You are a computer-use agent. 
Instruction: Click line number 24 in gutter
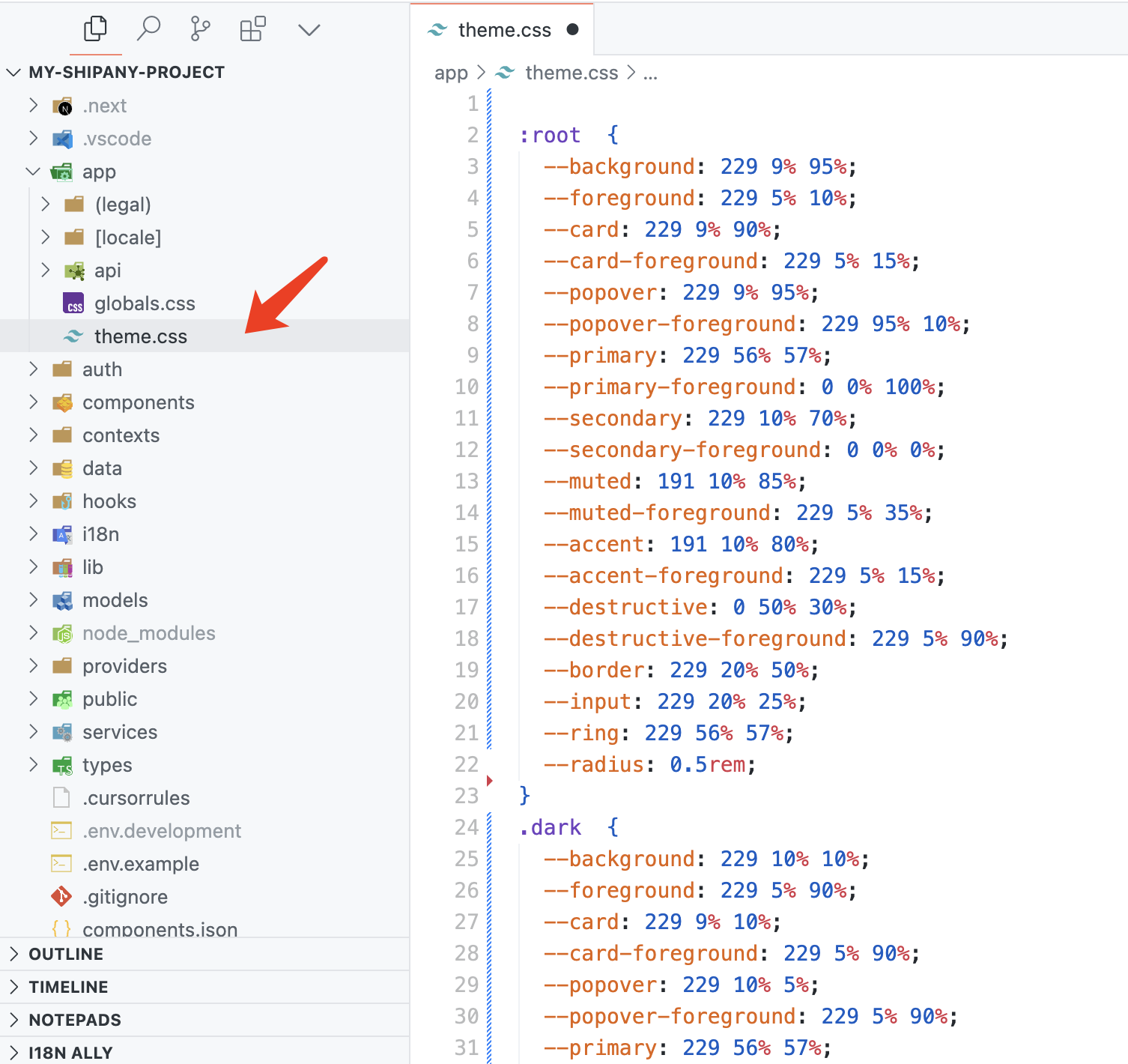tap(467, 827)
